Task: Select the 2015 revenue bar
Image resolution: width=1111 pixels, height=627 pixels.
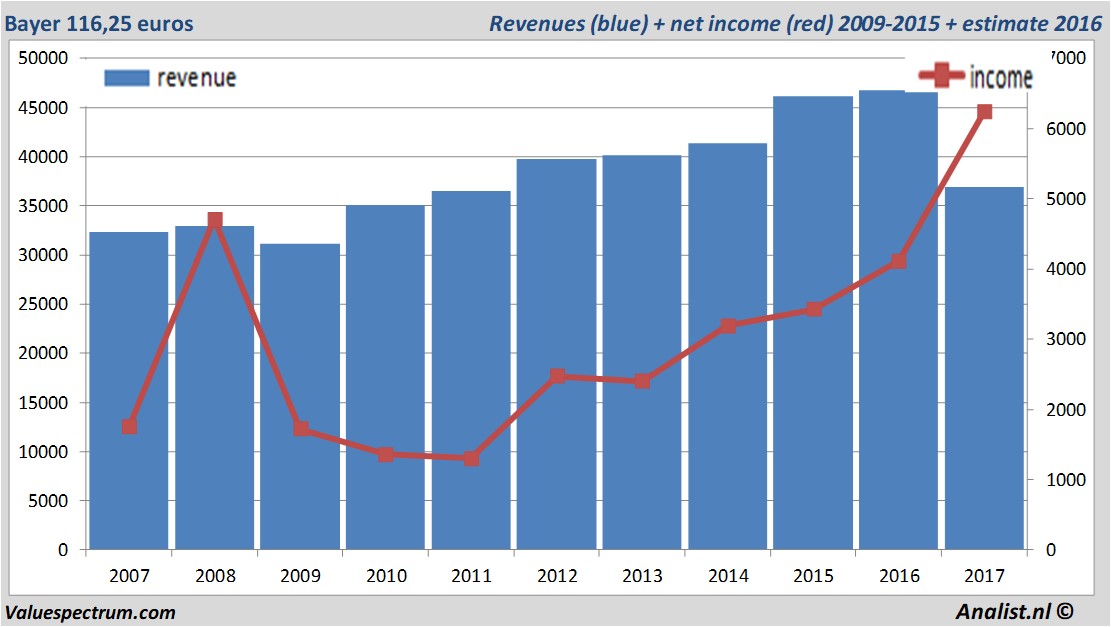Action: coord(813,322)
